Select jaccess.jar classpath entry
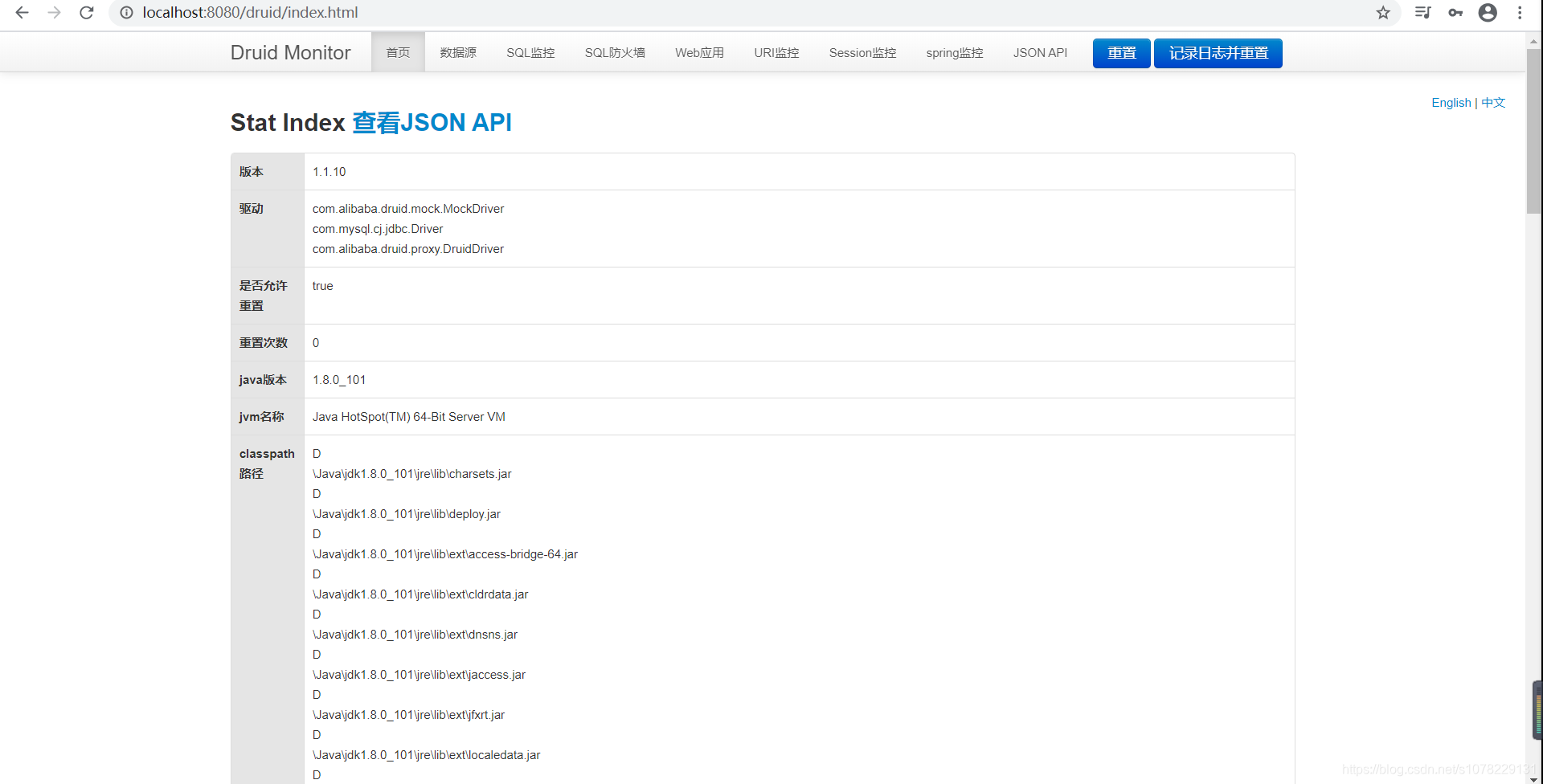This screenshot has height=784, width=1543. point(419,675)
